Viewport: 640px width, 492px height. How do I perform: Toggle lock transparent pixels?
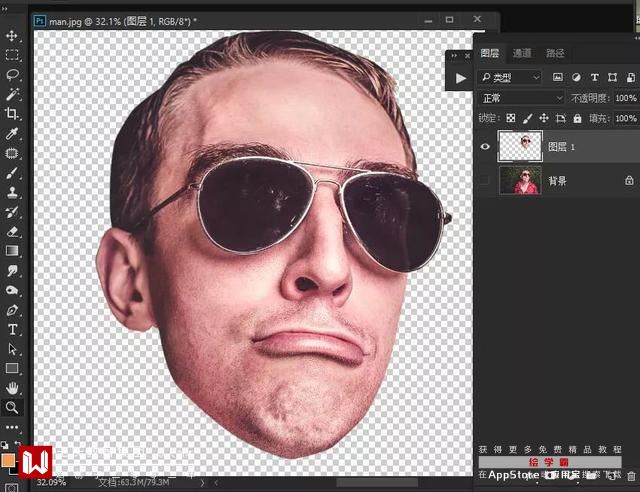pyautogui.click(x=511, y=118)
